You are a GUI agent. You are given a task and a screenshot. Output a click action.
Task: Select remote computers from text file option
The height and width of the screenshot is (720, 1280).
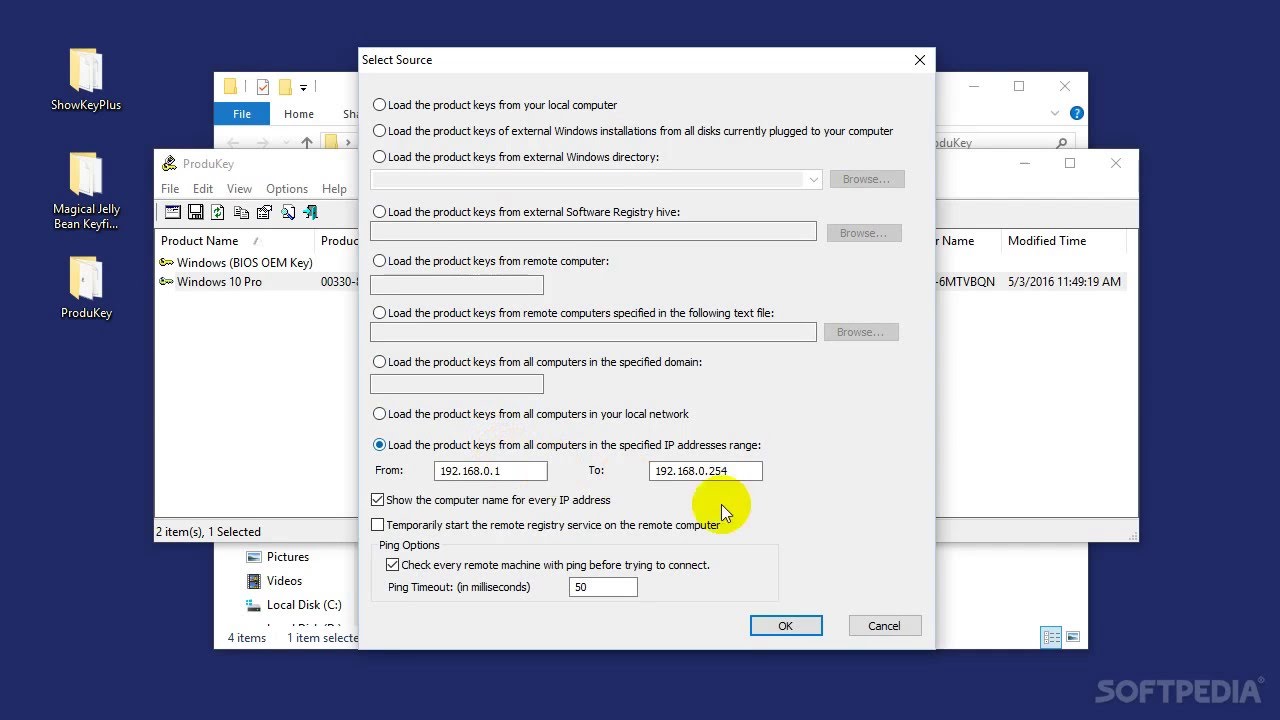(x=379, y=313)
